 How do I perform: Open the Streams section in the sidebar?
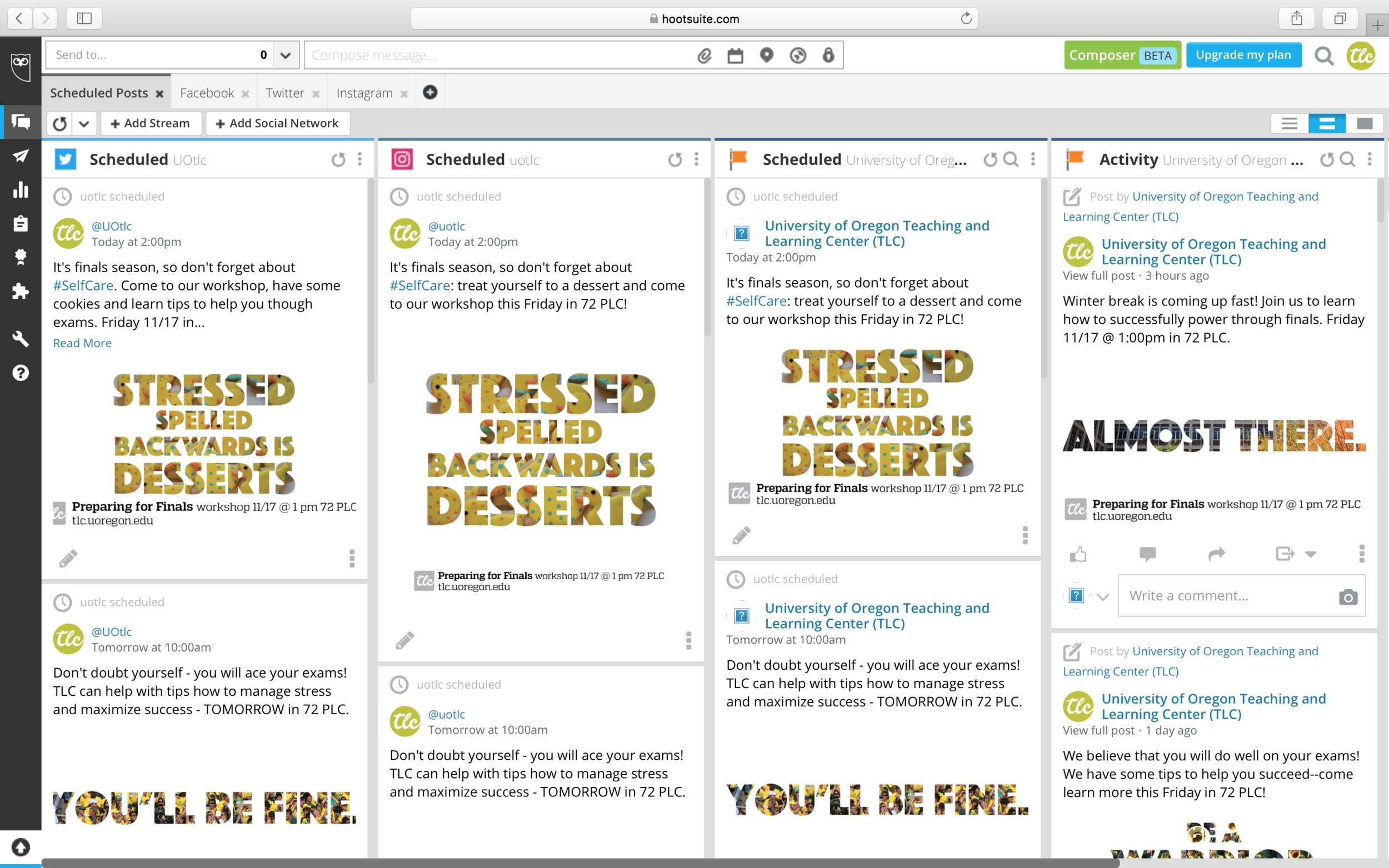tap(21, 122)
